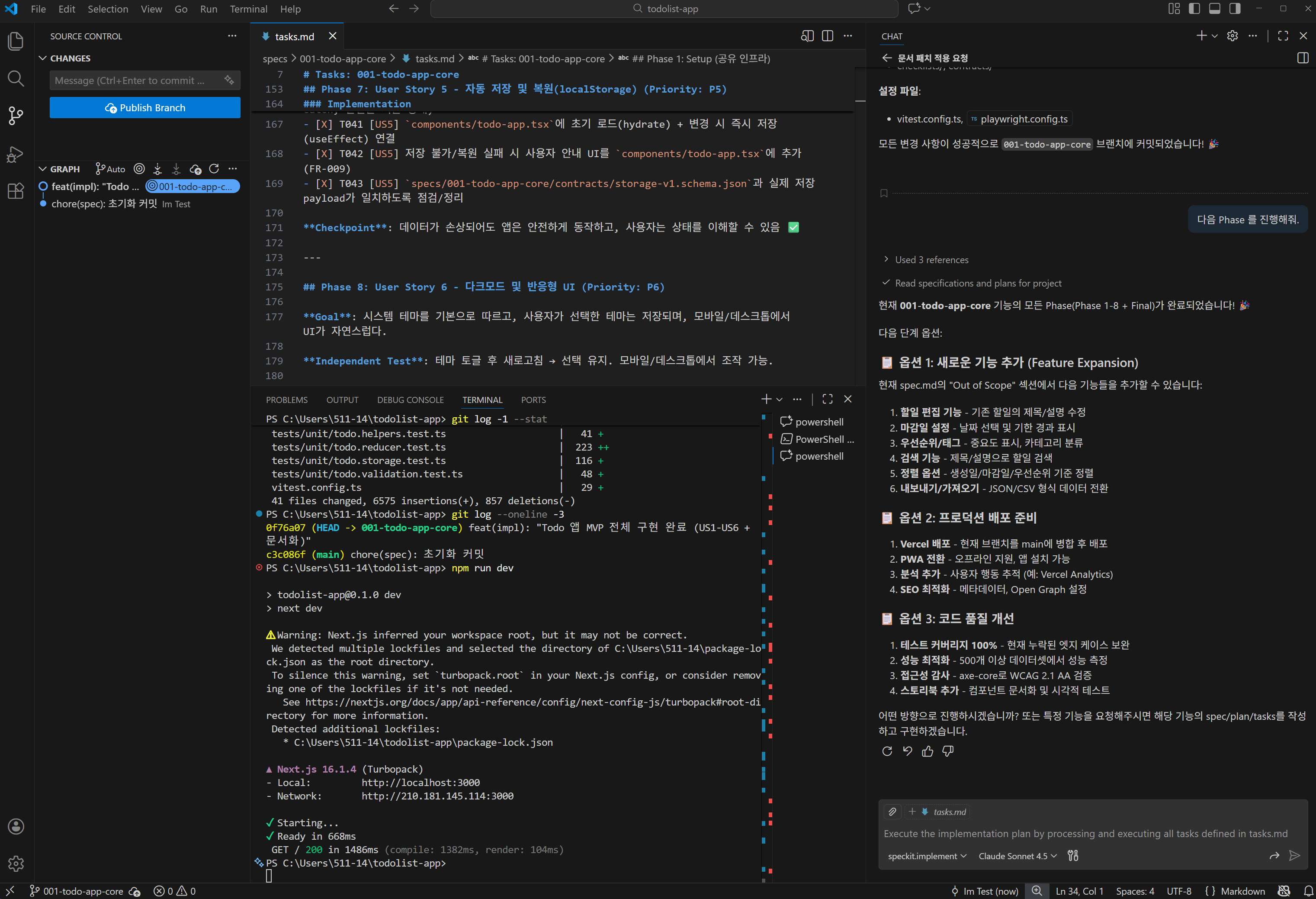Viewport: 1316px width, 899px height.
Task: Open the Extensions view icon
Action: click(16, 191)
